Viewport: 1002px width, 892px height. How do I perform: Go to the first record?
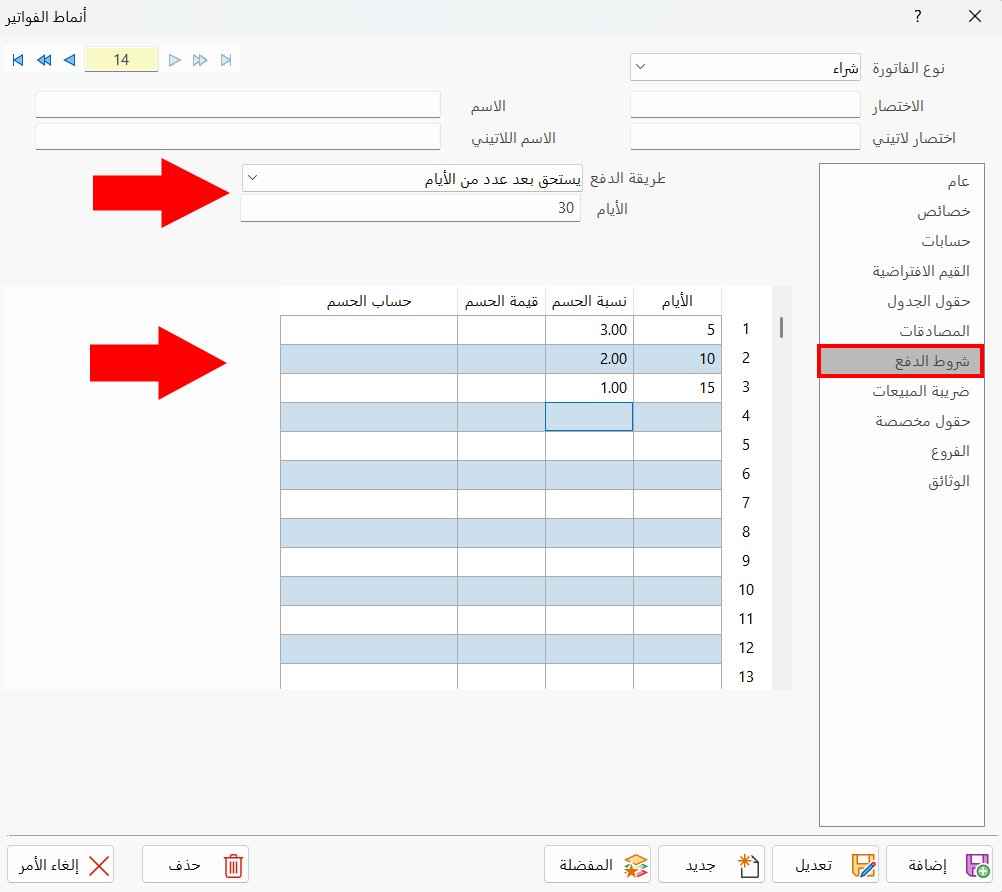click(x=18, y=60)
